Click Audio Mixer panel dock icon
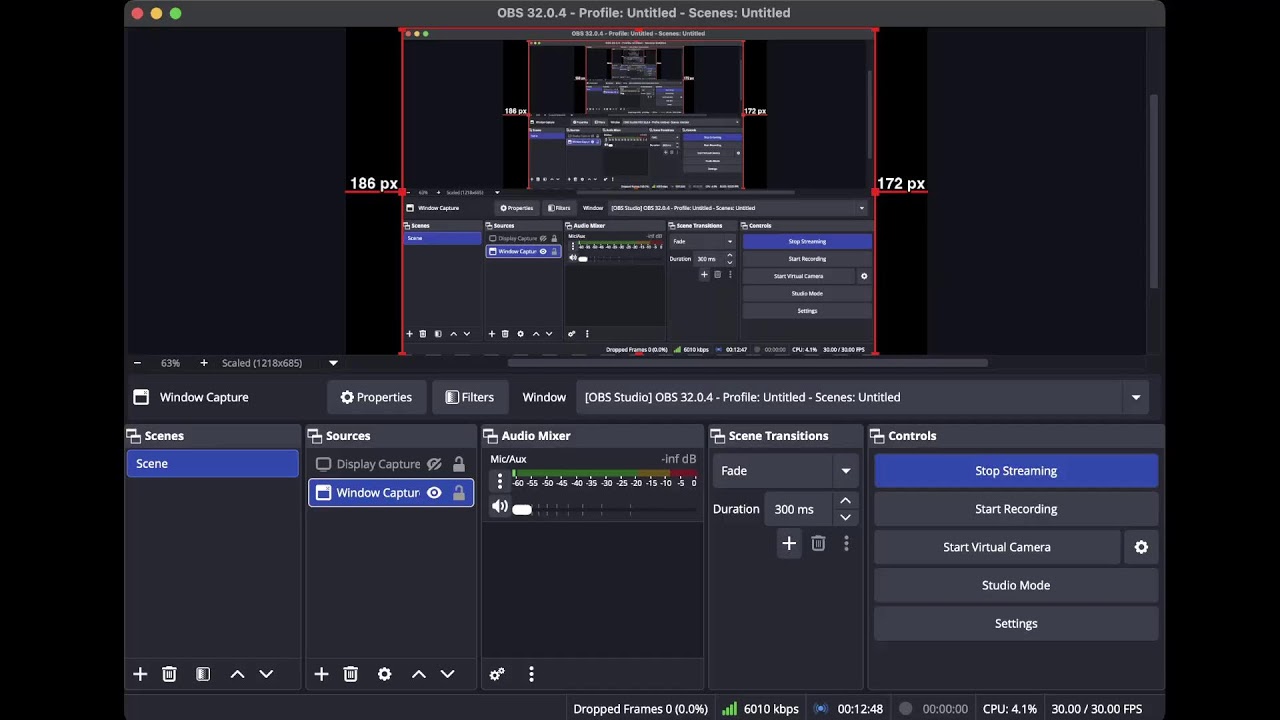 tap(490, 436)
